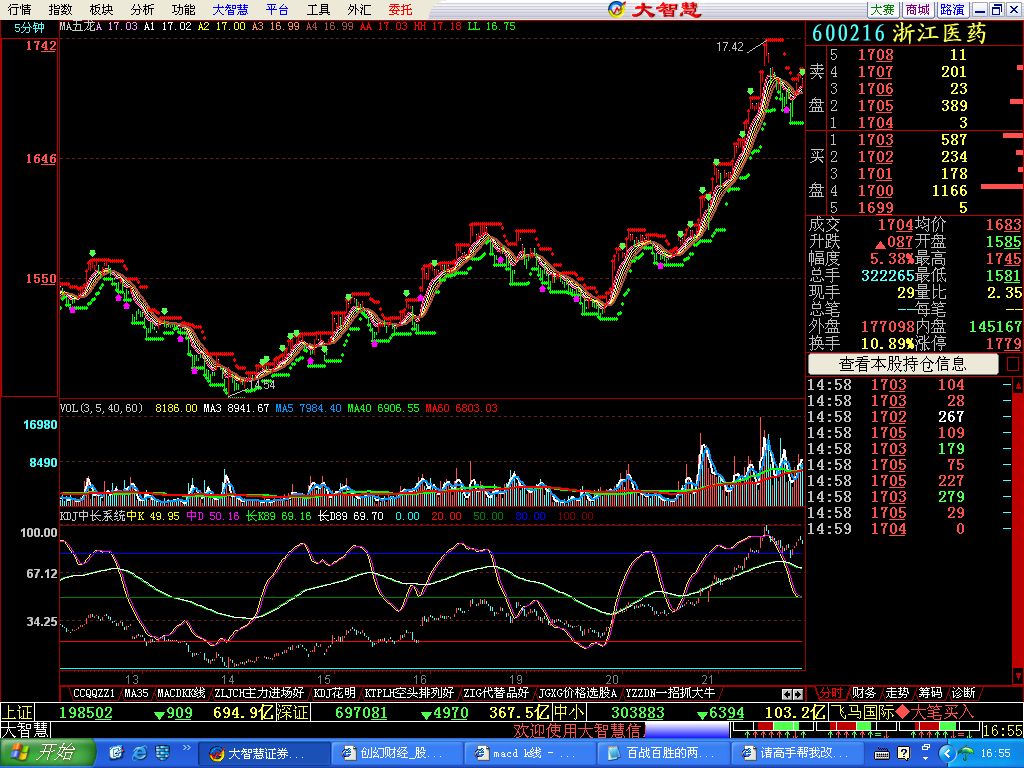This screenshot has height=768, width=1024.
Task: Switch to macd k线 taskbar window
Action: 530,754
